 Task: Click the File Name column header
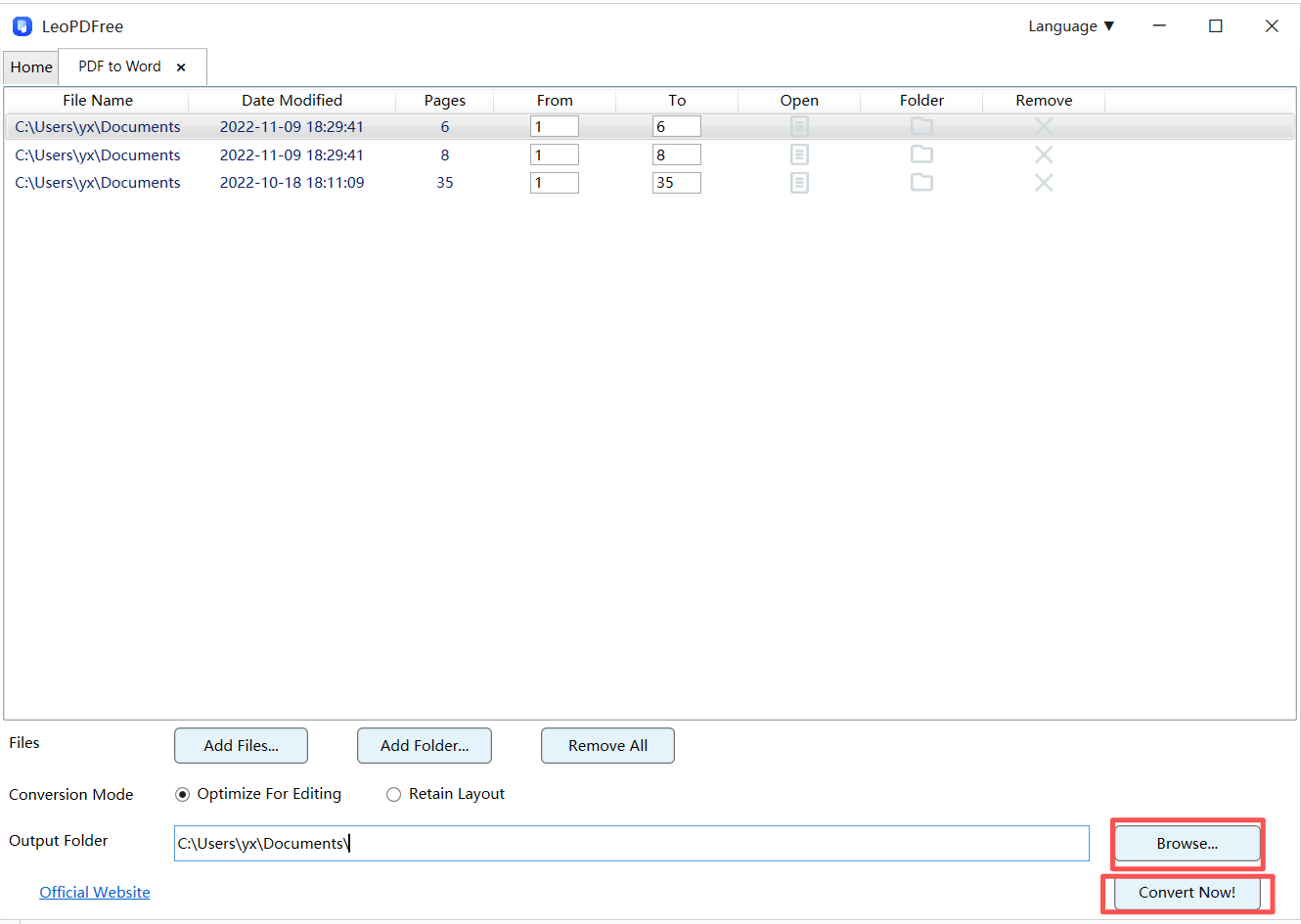(x=98, y=100)
